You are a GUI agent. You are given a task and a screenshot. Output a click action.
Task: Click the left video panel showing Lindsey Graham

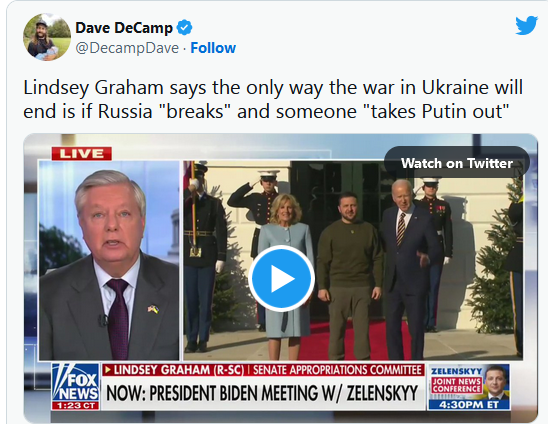[109, 260]
